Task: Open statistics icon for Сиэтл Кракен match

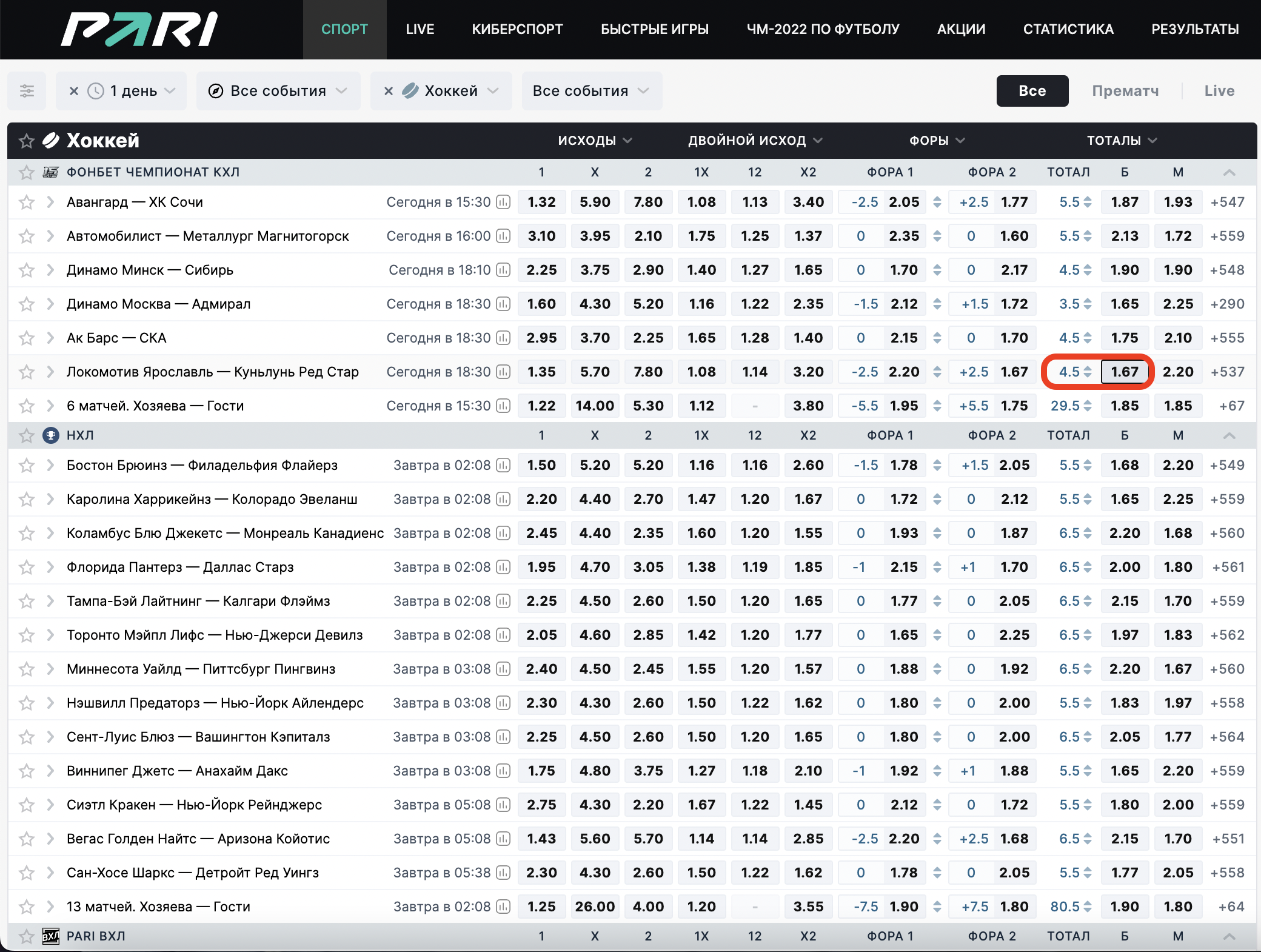Action: tap(503, 805)
